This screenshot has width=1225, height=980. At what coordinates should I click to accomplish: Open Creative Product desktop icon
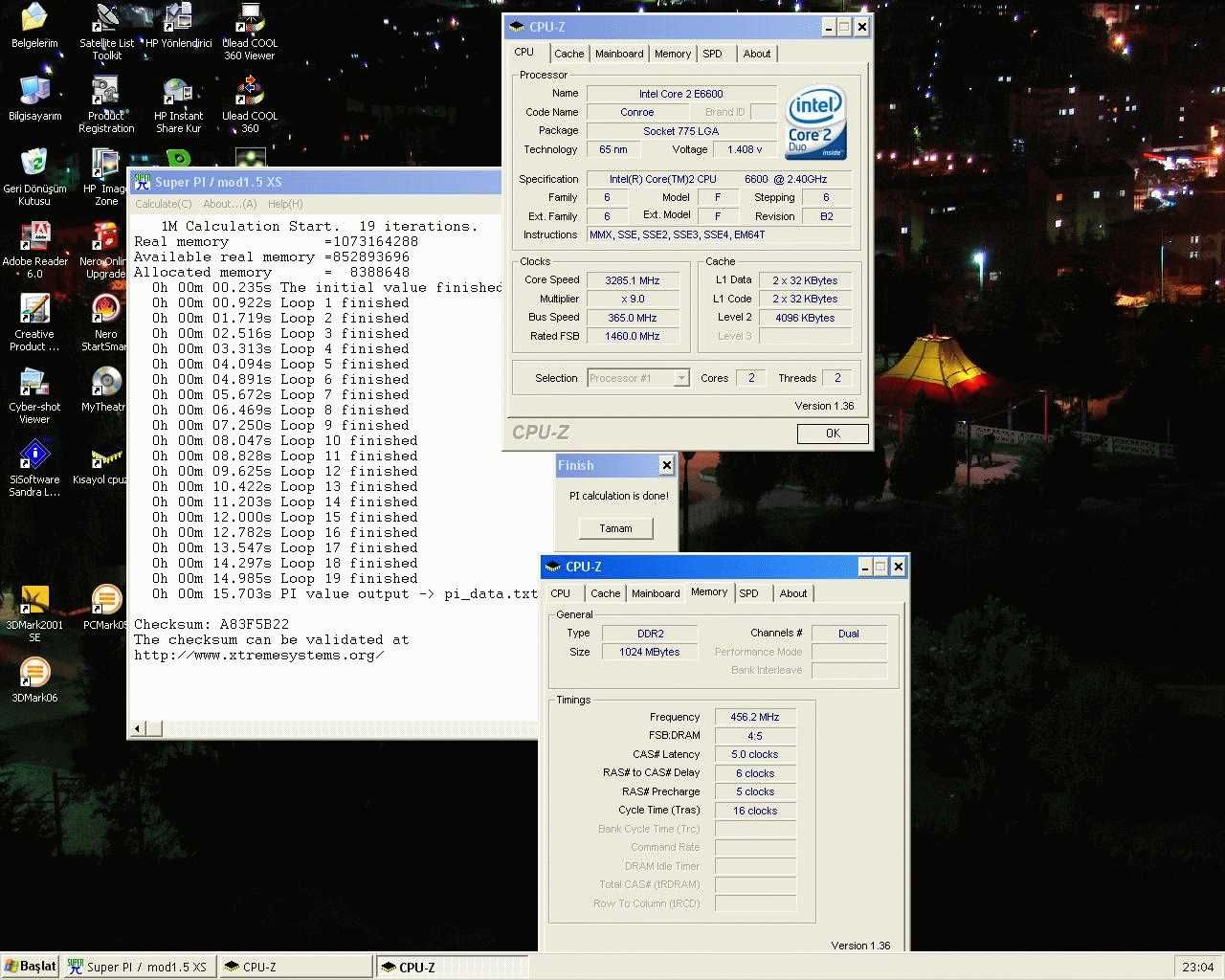[x=34, y=323]
